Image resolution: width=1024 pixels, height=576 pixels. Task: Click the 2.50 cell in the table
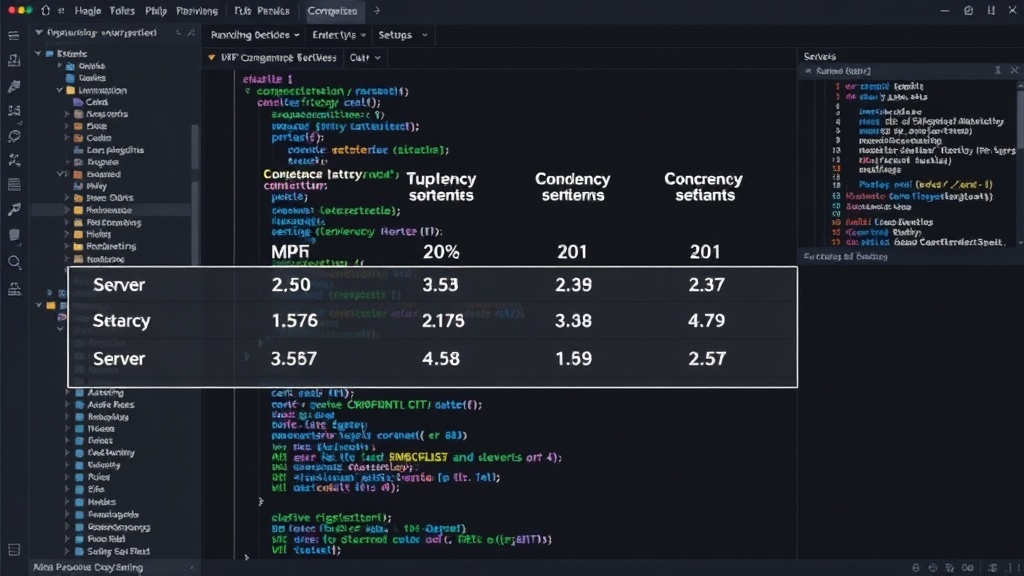pos(291,285)
